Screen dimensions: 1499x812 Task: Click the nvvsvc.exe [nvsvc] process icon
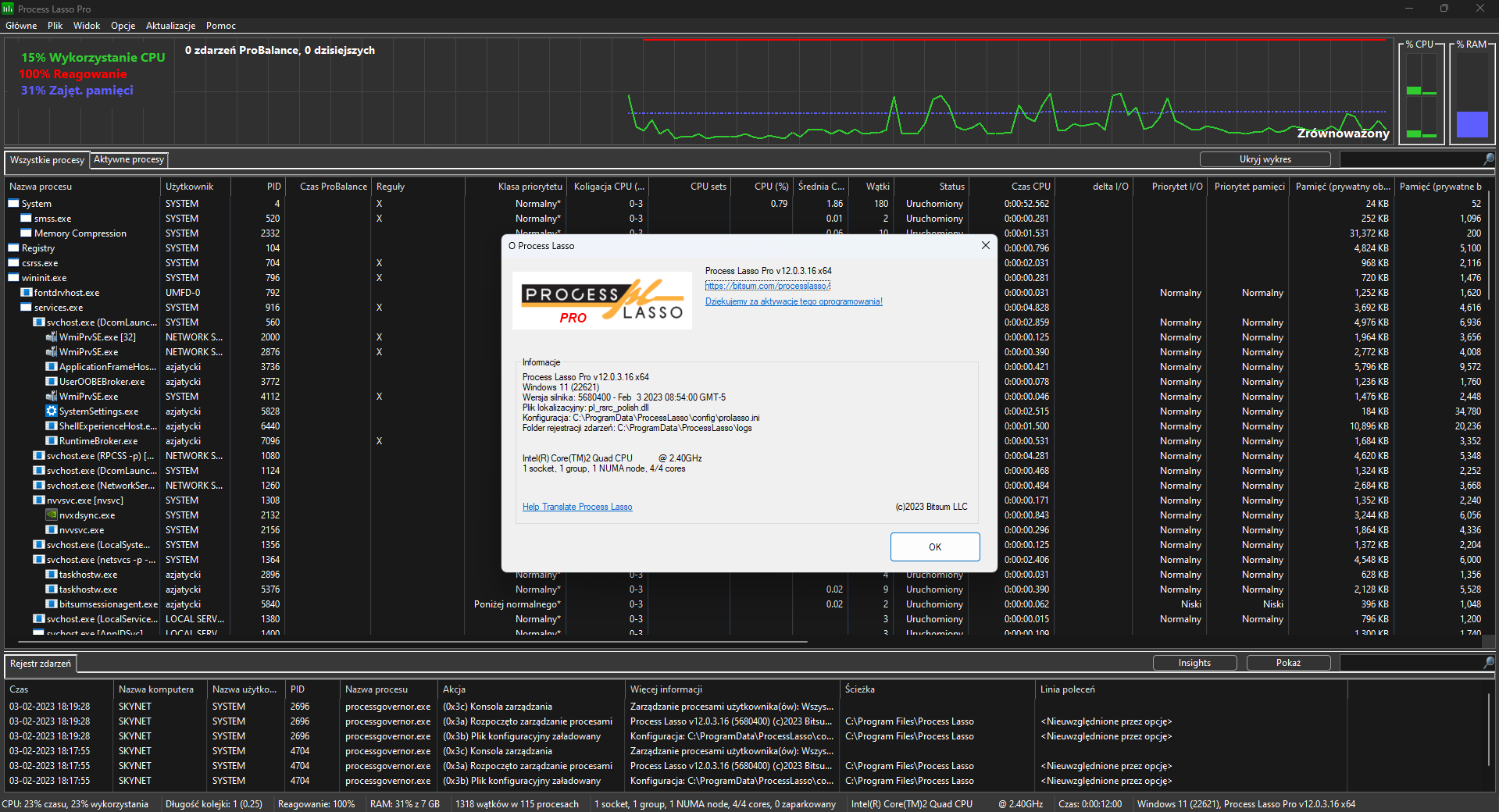click(38, 500)
